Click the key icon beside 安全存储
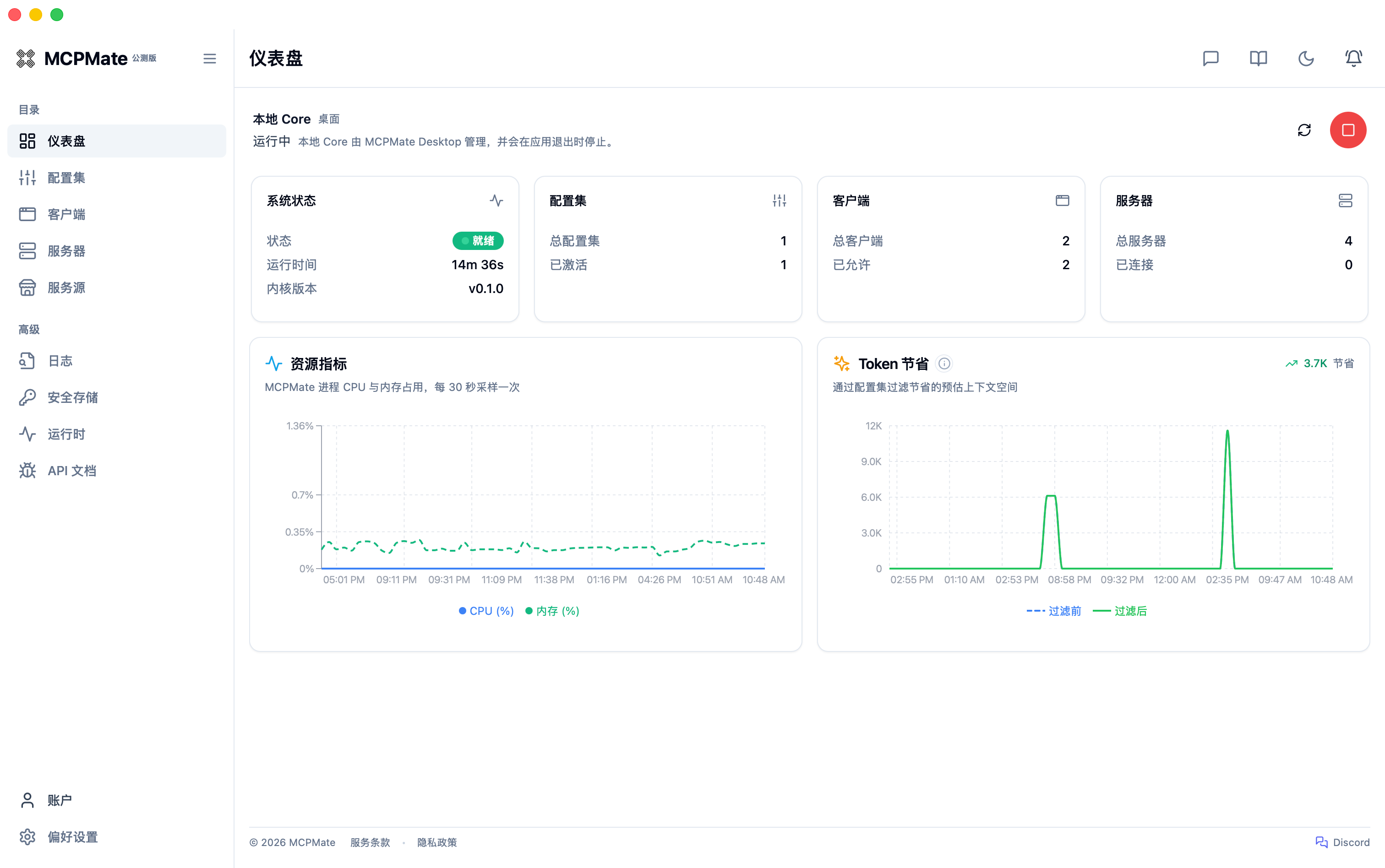The image size is (1385, 868). coord(27,397)
